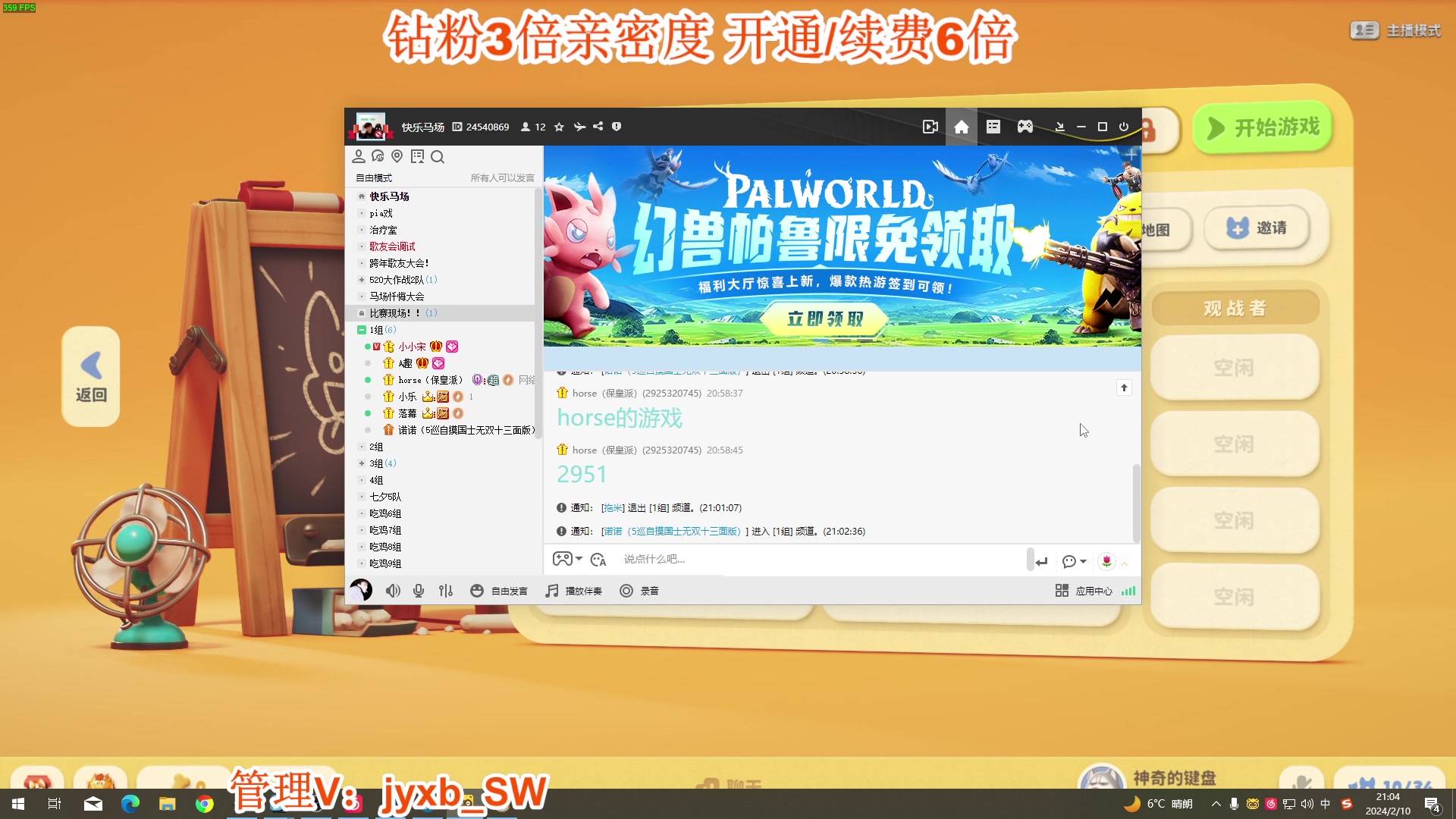Click the star favorite channel icon
Screen dimensions: 1456x819
(559, 127)
